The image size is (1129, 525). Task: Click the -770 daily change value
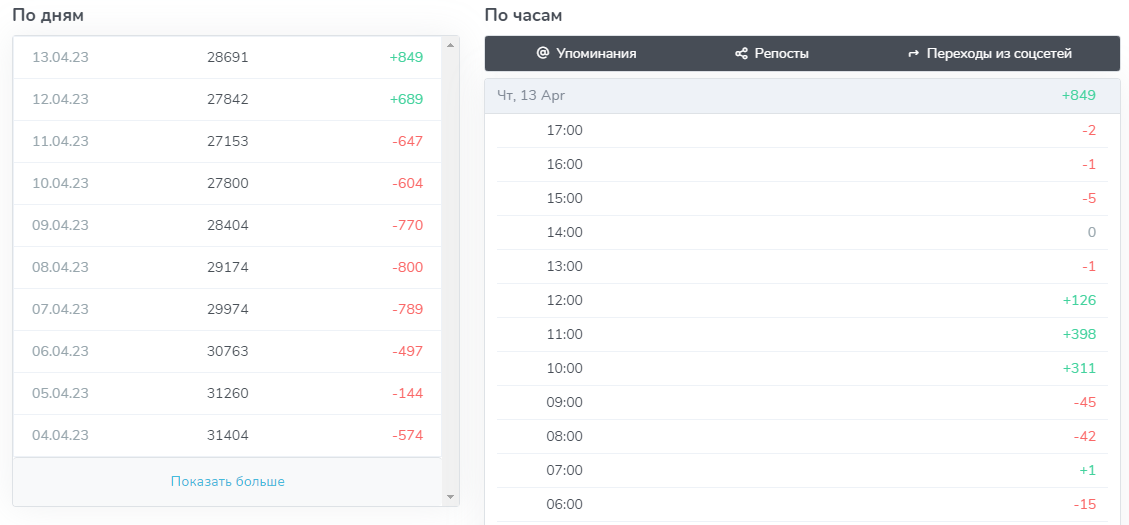[x=408, y=225]
